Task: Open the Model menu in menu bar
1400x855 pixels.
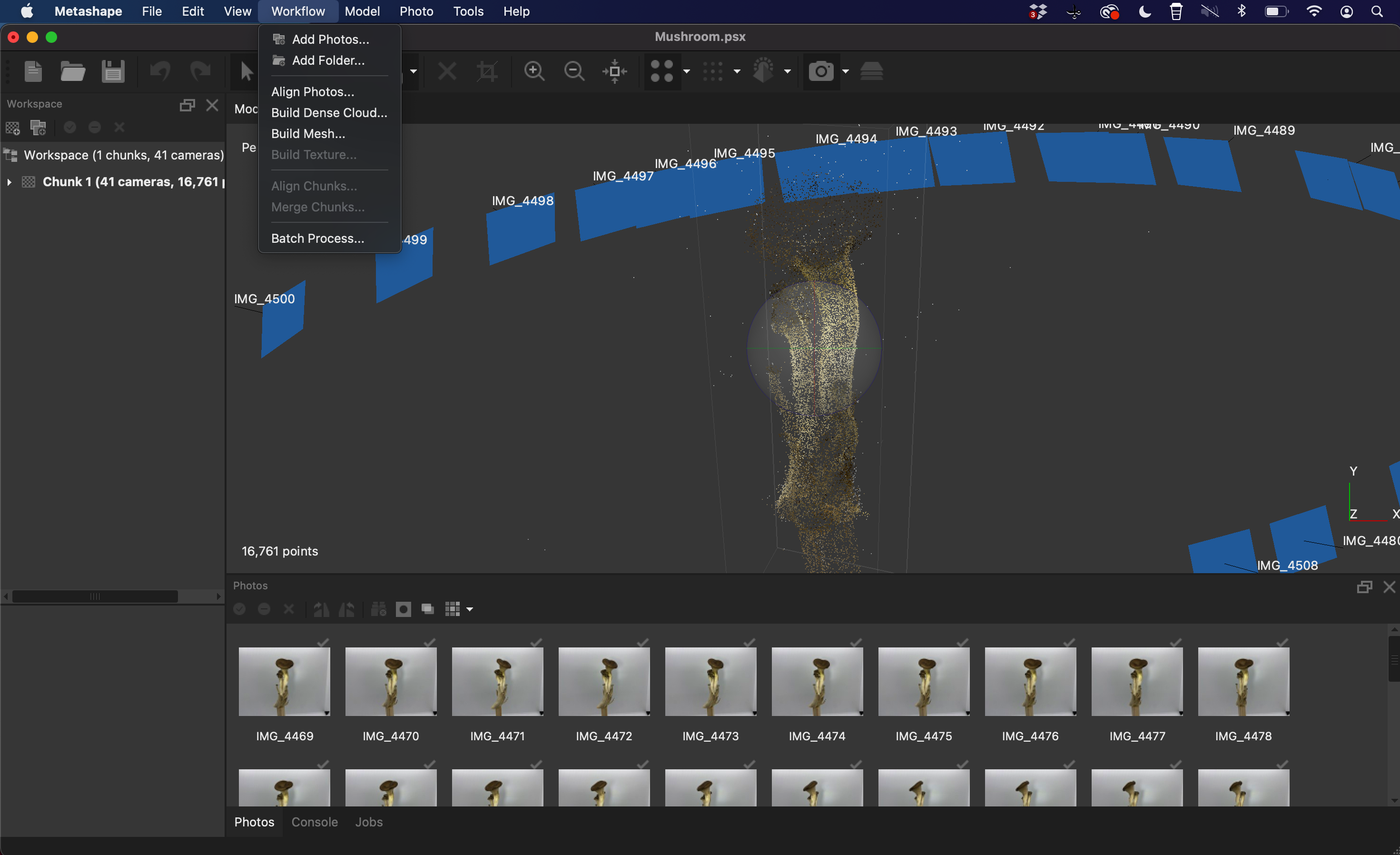Action: pyautogui.click(x=362, y=11)
